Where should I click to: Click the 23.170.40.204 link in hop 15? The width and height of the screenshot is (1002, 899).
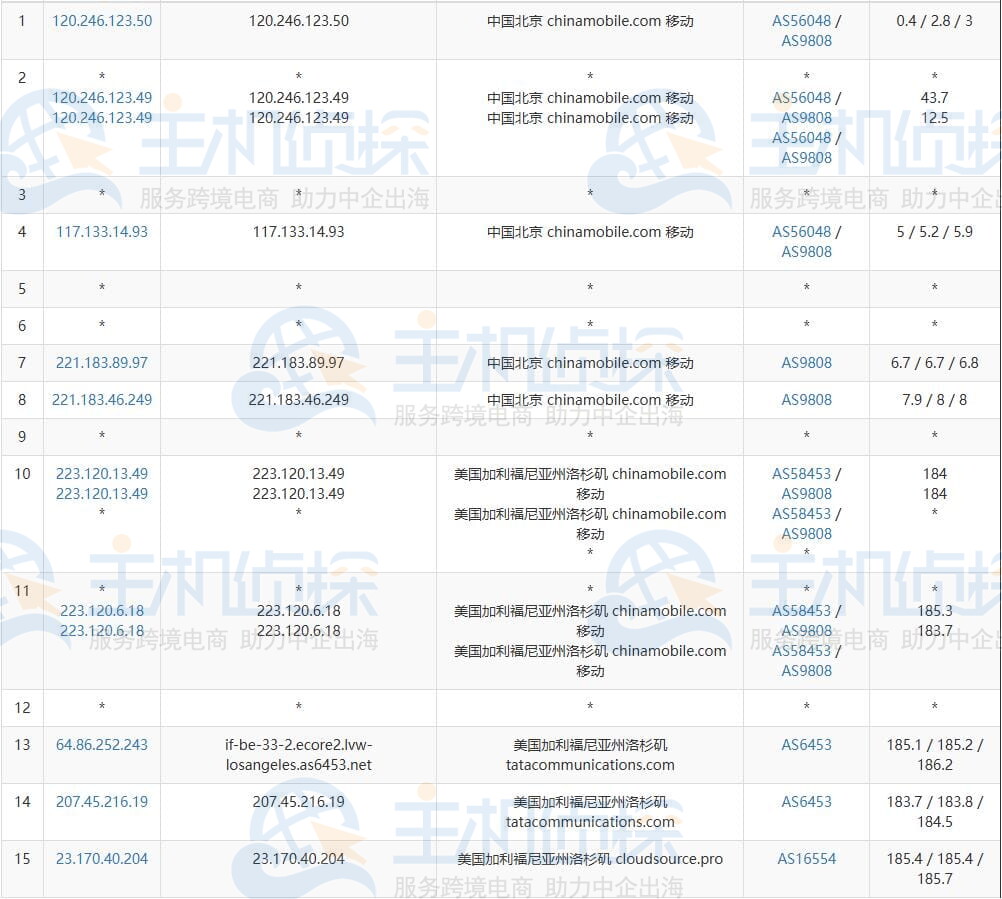[x=101, y=859]
